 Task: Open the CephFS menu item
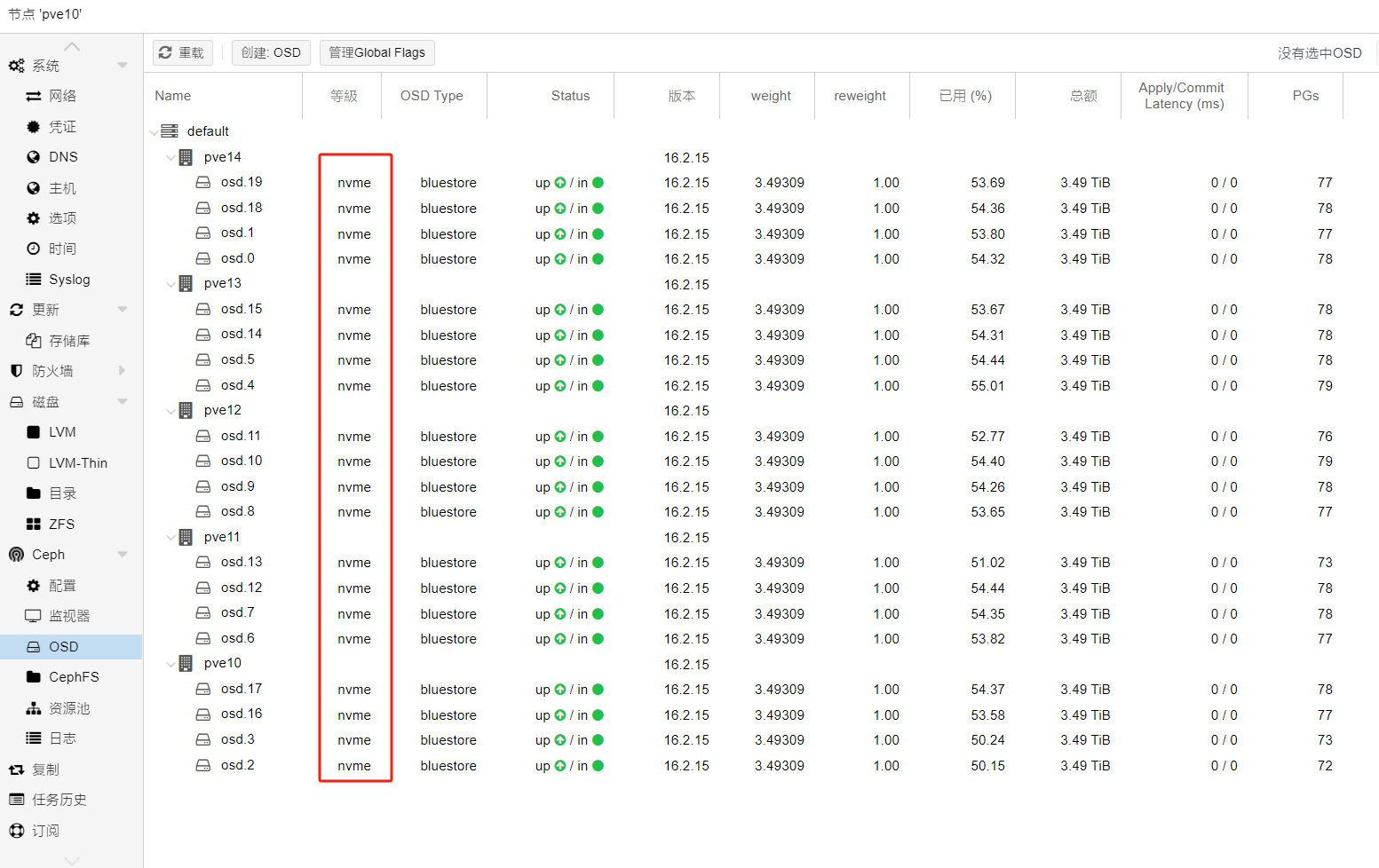pos(71,677)
